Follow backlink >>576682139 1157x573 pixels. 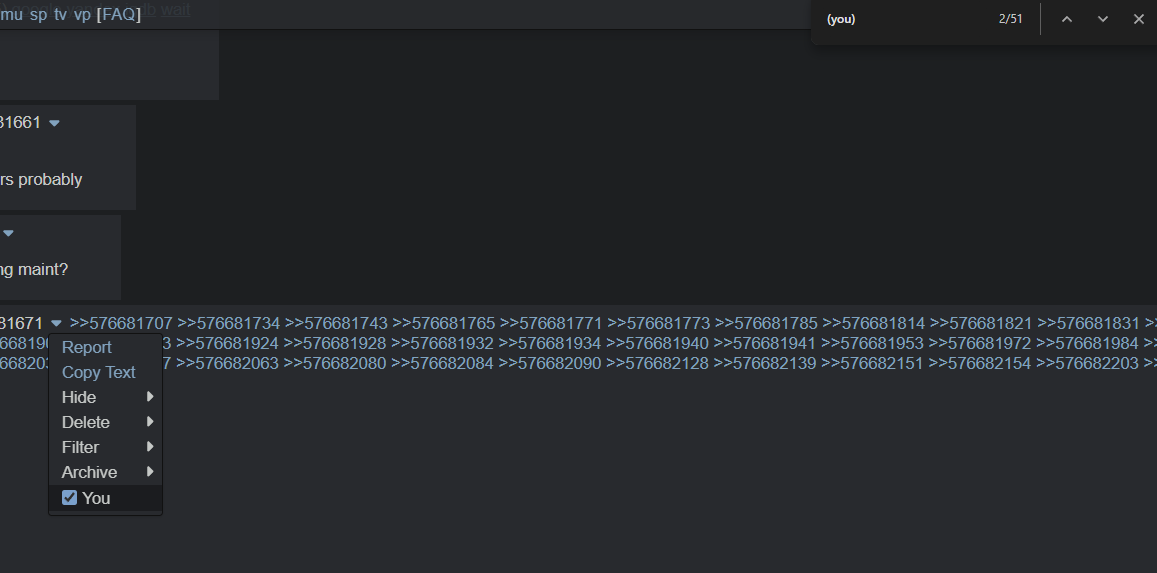(764, 364)
